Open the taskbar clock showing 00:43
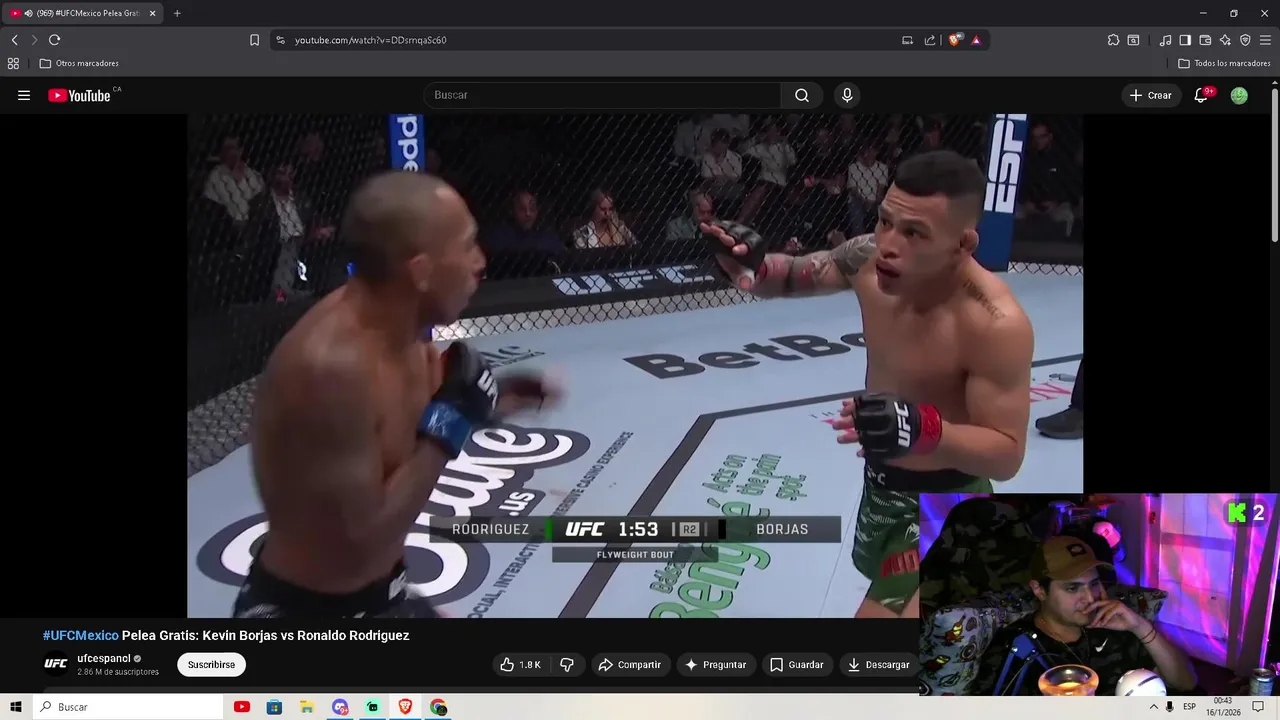 click(x=1223, y=707)
